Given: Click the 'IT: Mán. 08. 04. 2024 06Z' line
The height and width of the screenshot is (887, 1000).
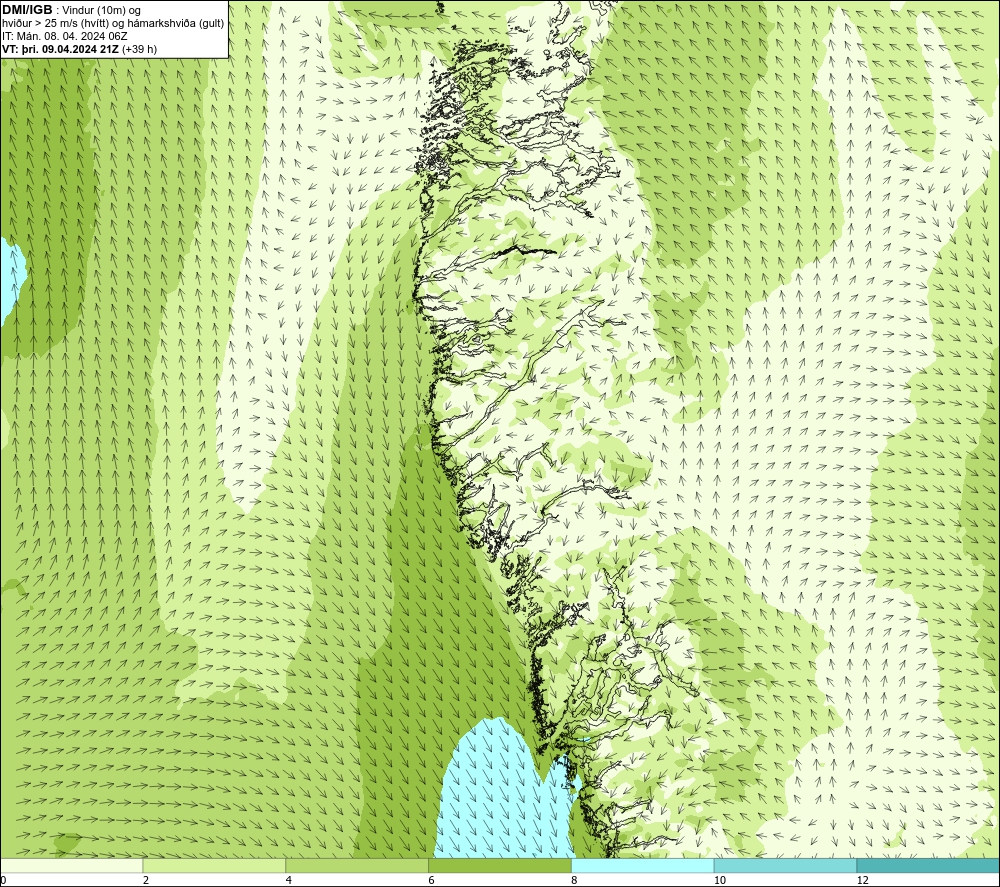Looking at the screenshot, I should (x=64, y=36).
